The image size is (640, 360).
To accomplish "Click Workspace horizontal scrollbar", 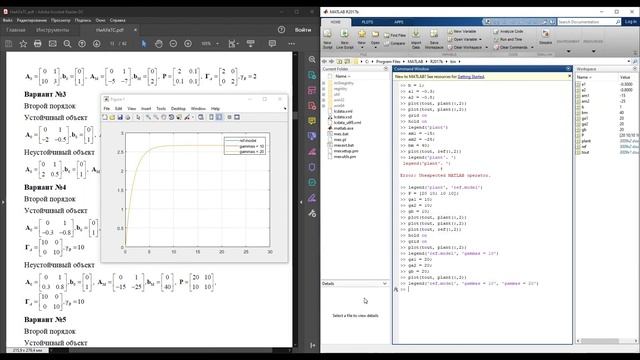I will coord(606,341).
